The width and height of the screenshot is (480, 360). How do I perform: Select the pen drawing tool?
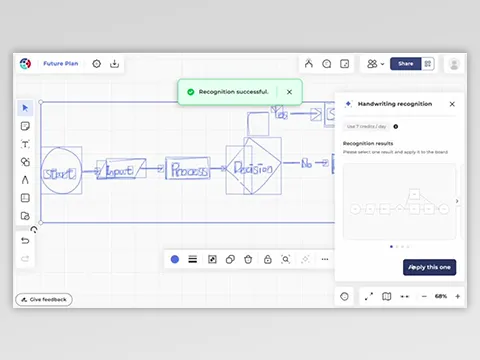(x=25, y=180)
